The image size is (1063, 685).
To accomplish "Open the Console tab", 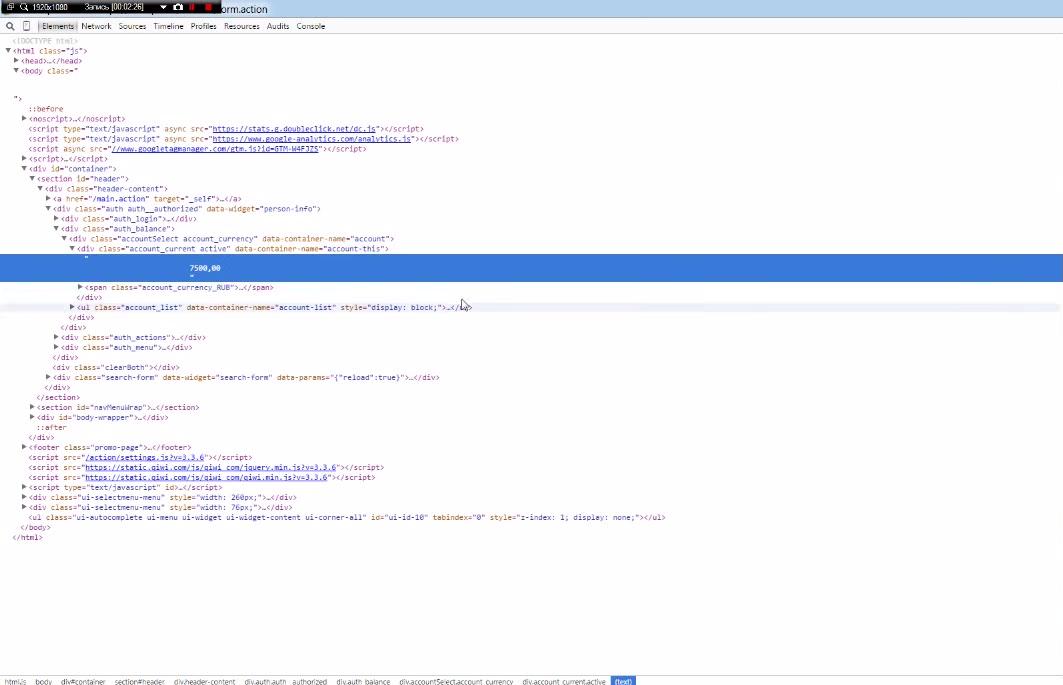I will click(311, 26).
